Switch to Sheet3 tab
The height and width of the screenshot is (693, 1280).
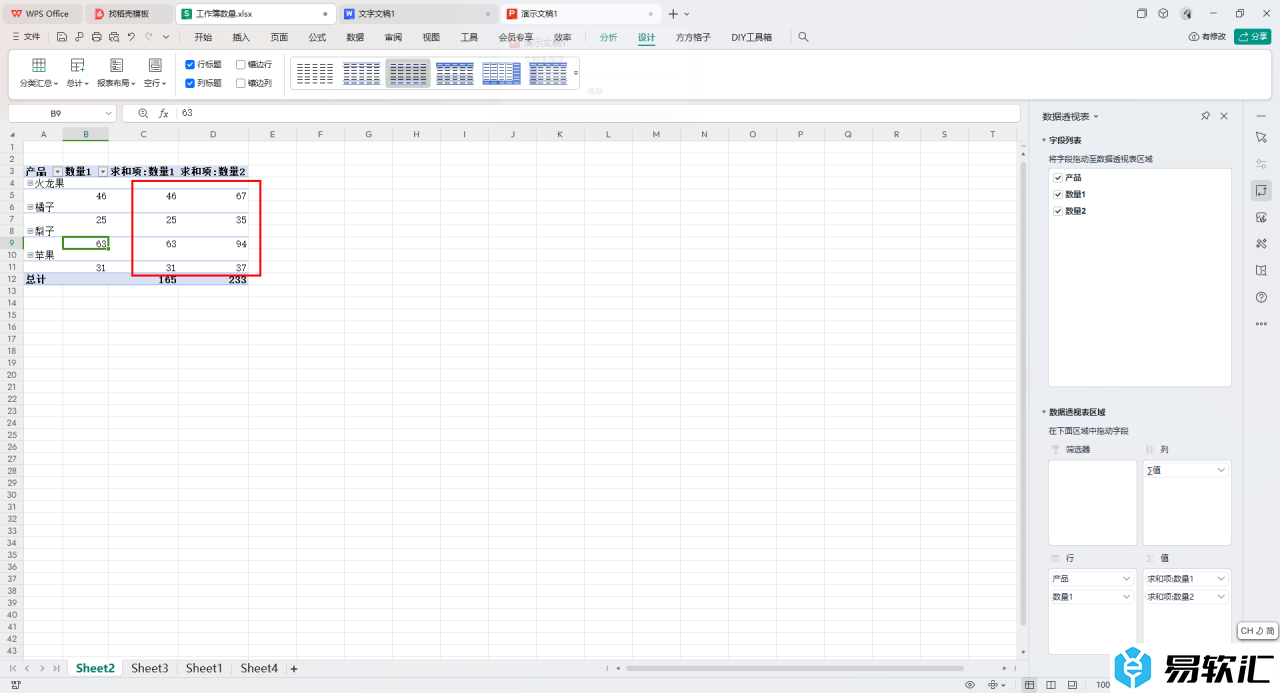coord(150,668)
